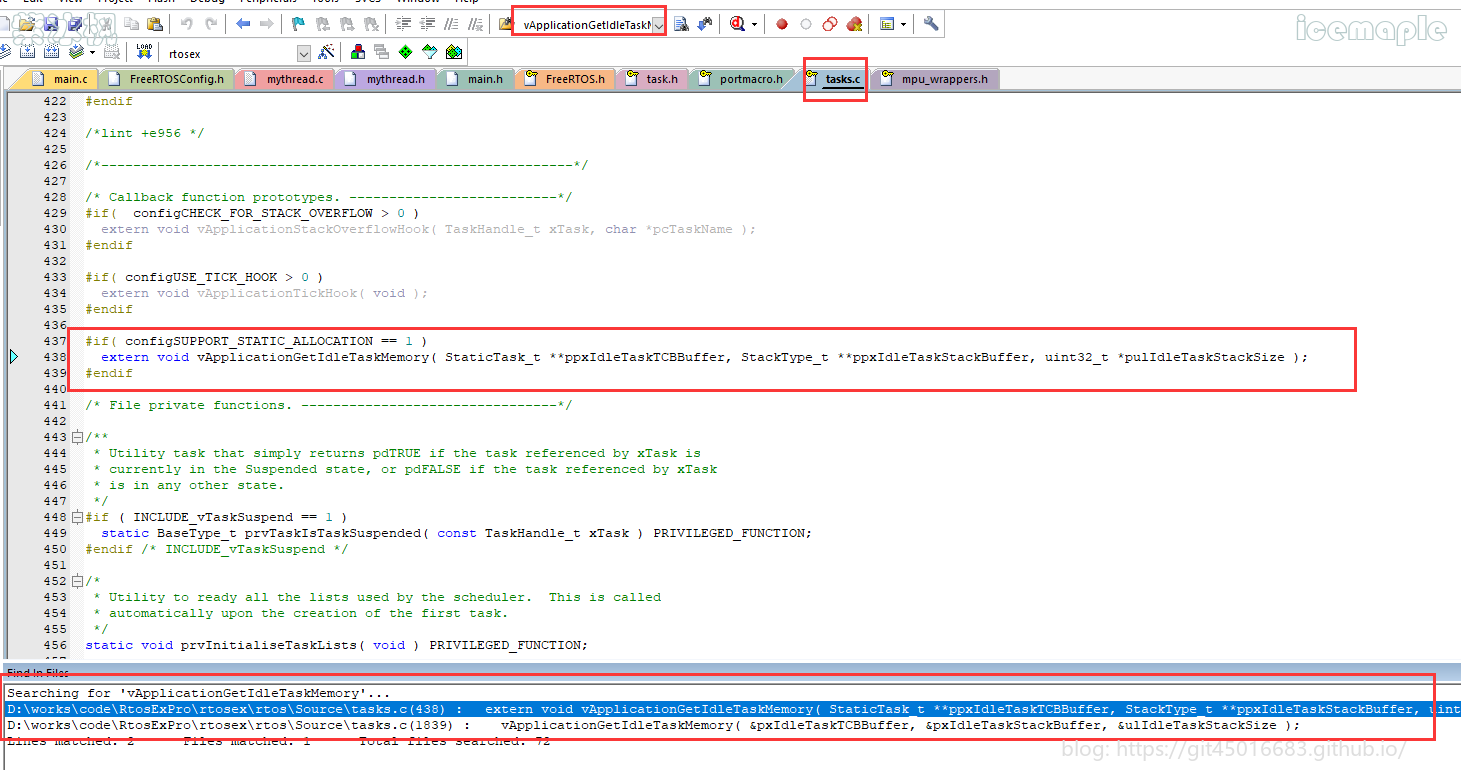Go to next bookmark icon
1461x770 pixels.
(346, 23)
